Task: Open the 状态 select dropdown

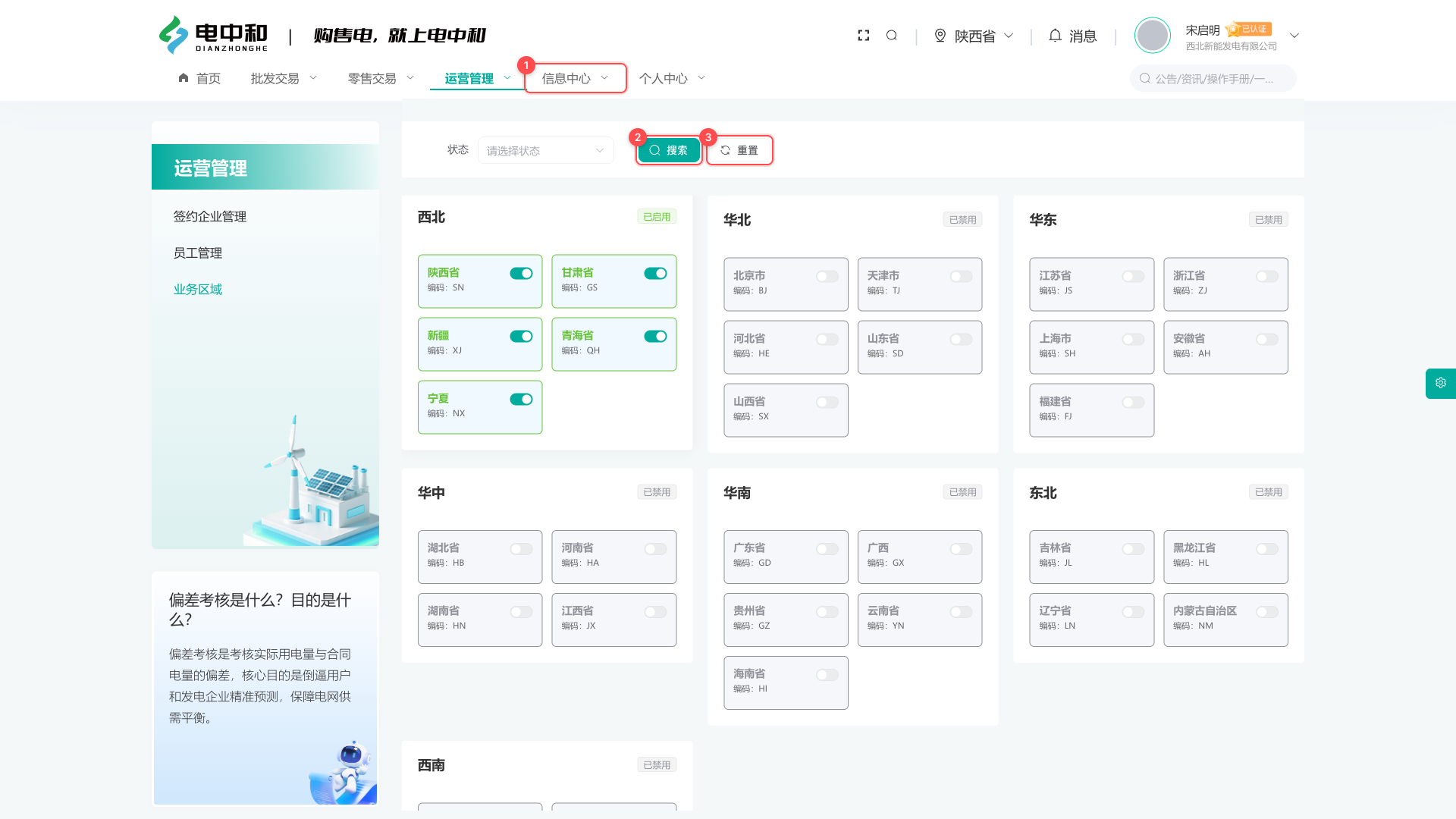Action: click(545, 150)
